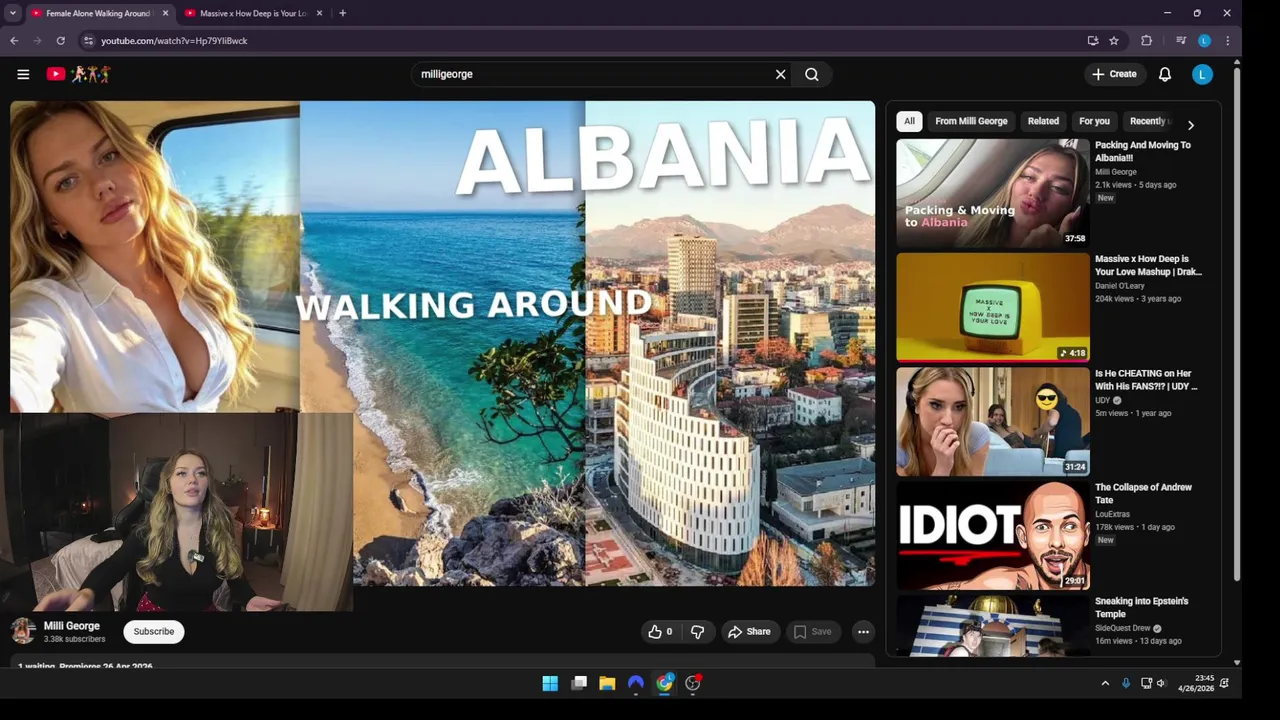The height and width of the screenshot is (720, 1280).
Task: Select the From Milli George chip
Action: pyautogui.click(x=971, y=121)
